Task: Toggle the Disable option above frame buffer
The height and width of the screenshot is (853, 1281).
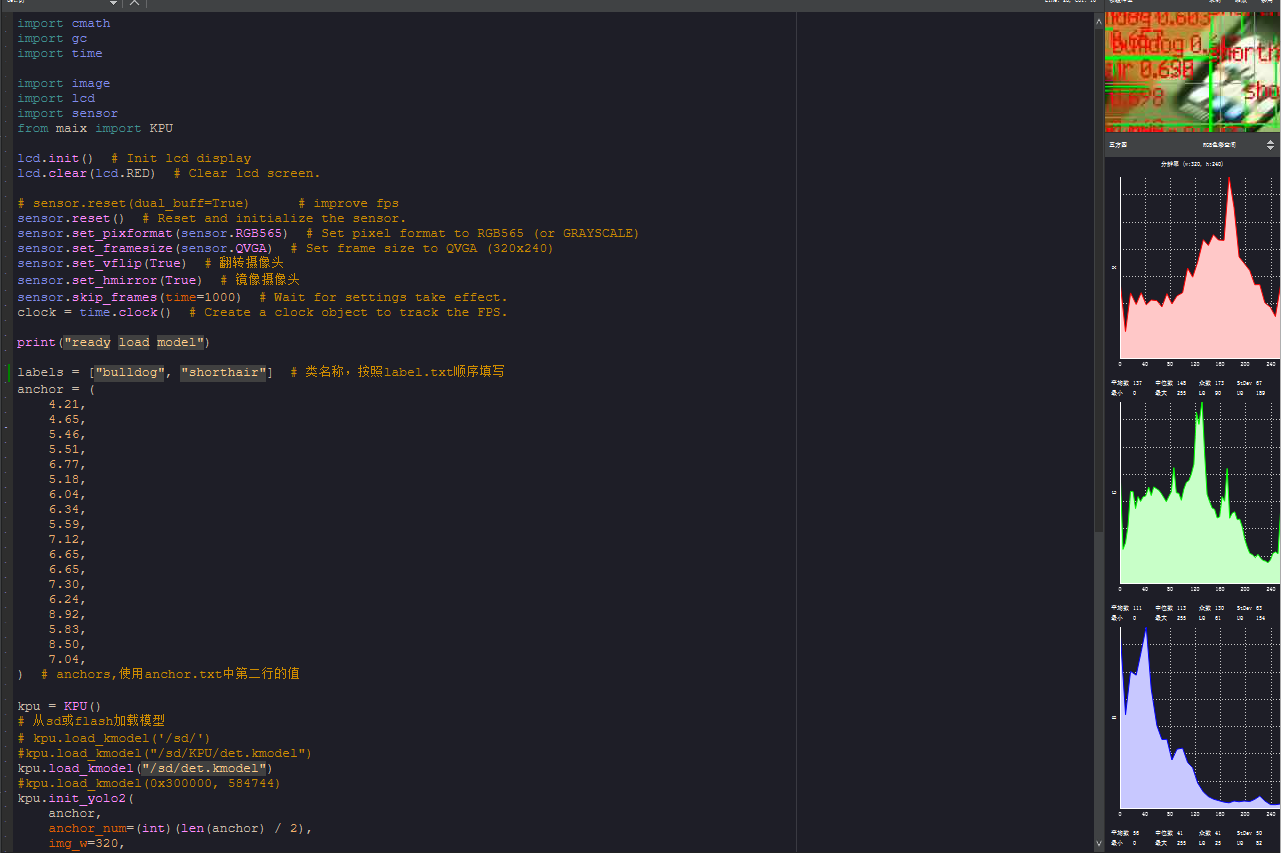Action: pos(1266,2)
